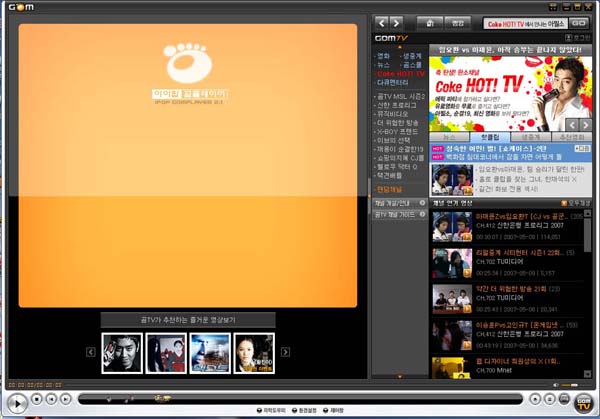
Task: Open the X-BOY 프렌드 channel
Action: 397,132
